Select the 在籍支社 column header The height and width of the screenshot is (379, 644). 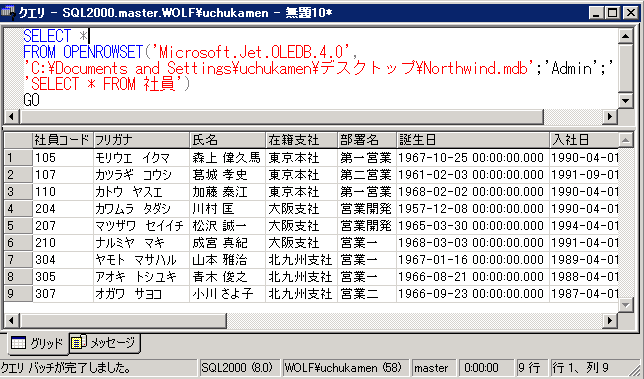301,140
